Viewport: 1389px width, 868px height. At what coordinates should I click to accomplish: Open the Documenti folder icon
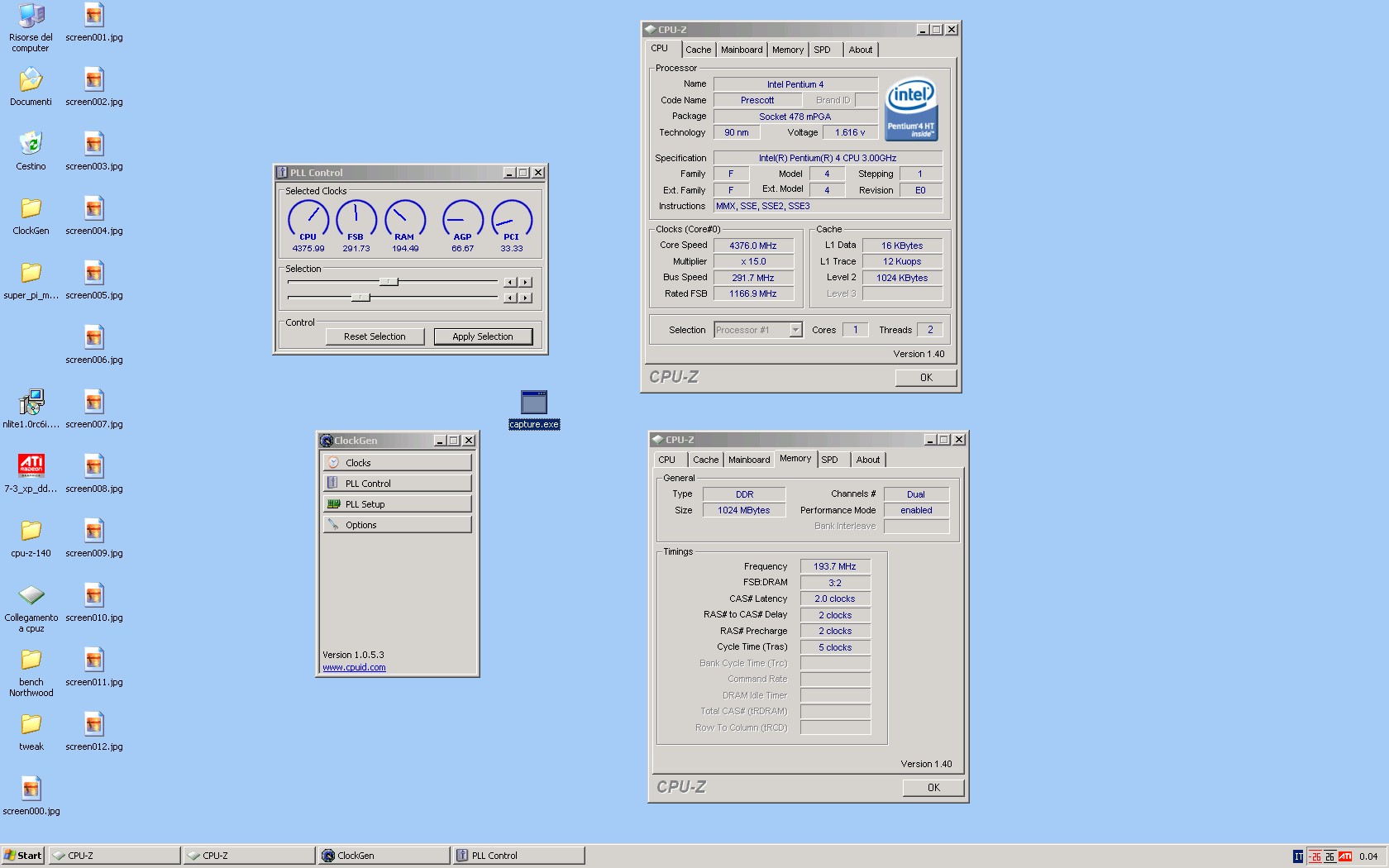point(31,80)
